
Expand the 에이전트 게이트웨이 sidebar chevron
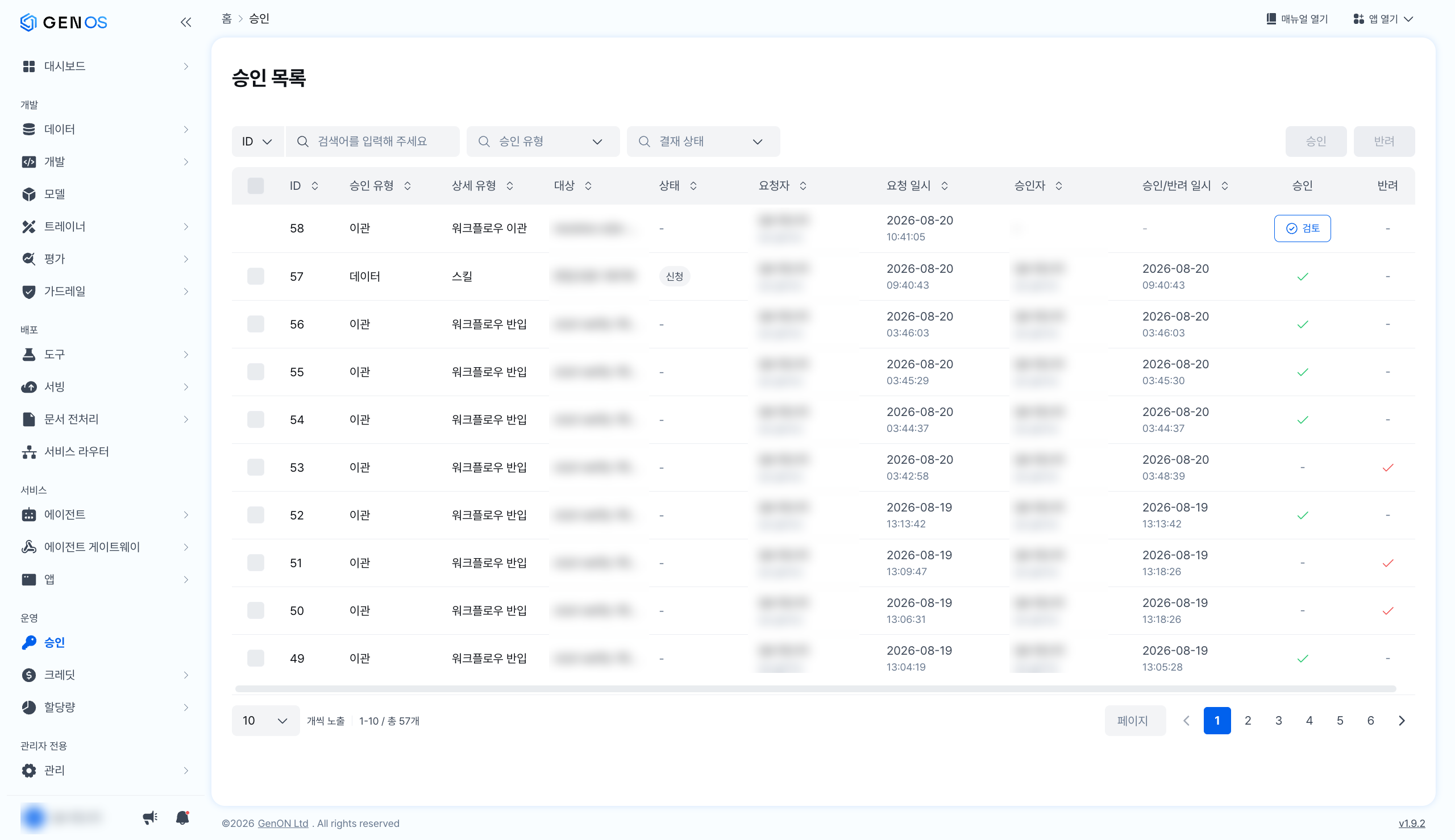186,547
